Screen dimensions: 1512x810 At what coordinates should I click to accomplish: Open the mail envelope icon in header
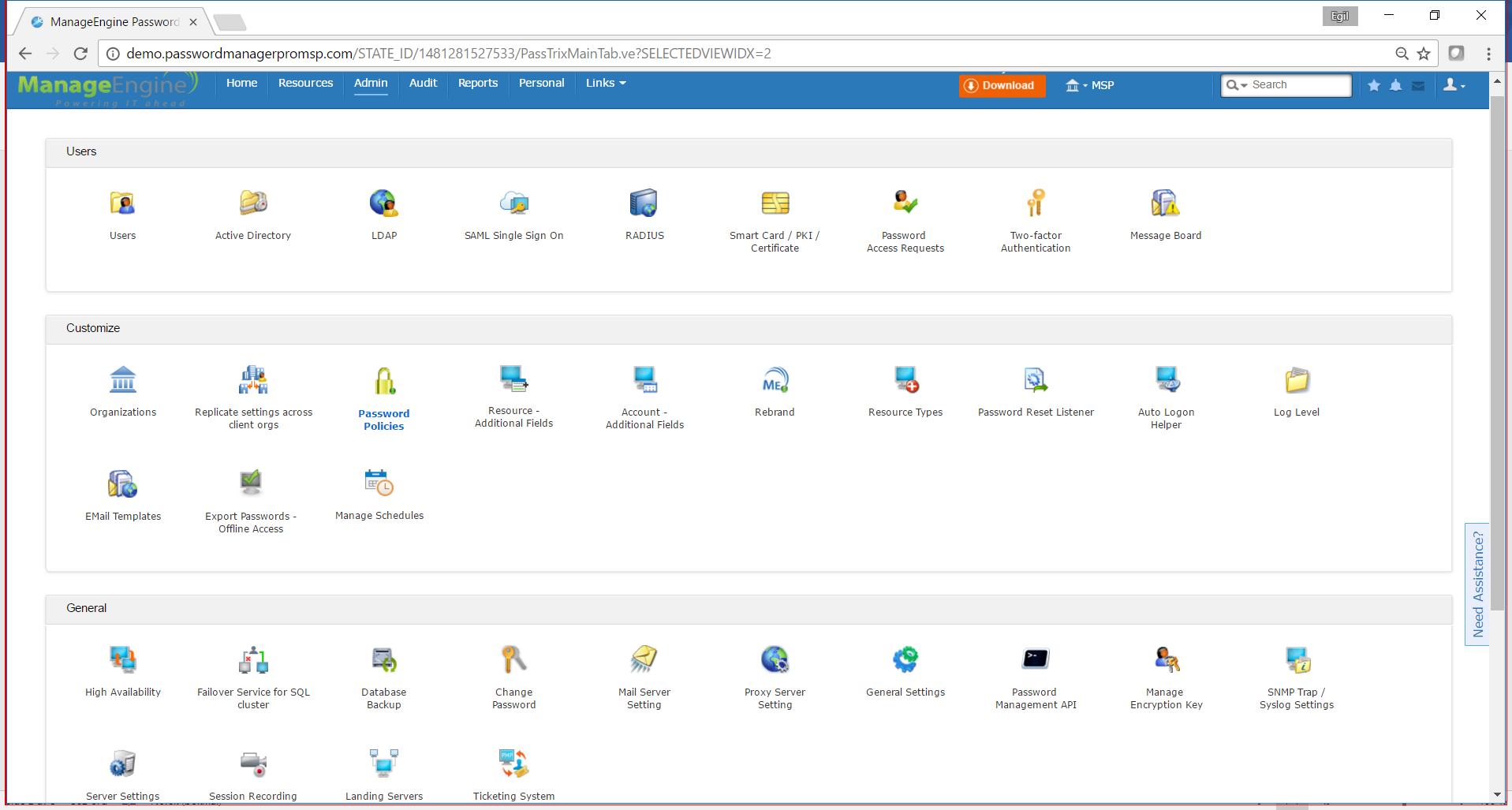[1418, 86]
